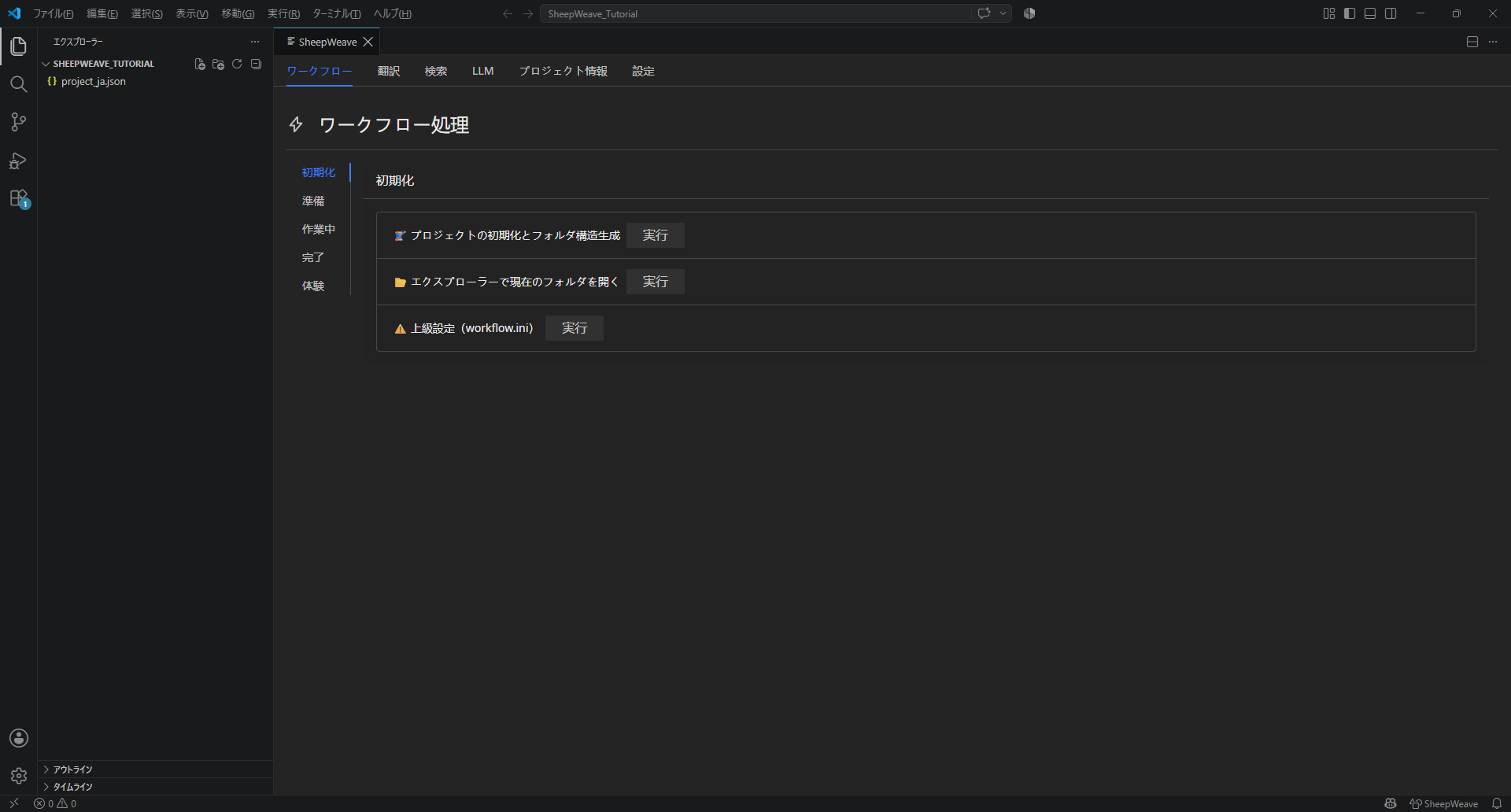Open the chat dropdown arrow in title bar

[1003, 13]
